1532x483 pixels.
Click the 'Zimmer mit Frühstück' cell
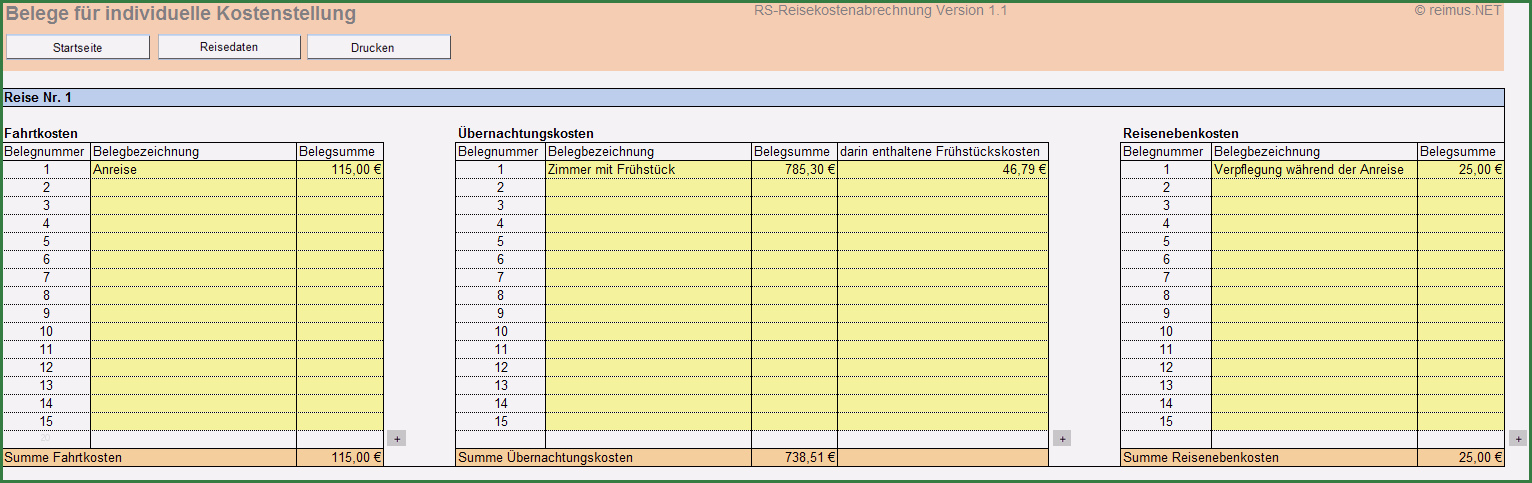coord(648,170)
